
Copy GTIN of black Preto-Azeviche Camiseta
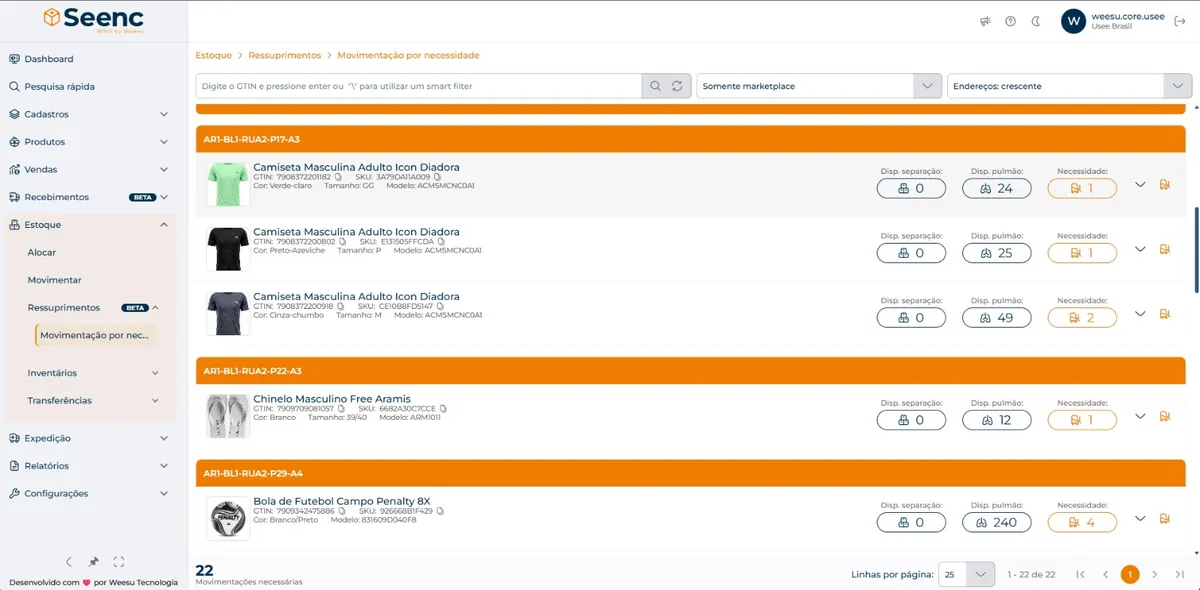[343, 242]
